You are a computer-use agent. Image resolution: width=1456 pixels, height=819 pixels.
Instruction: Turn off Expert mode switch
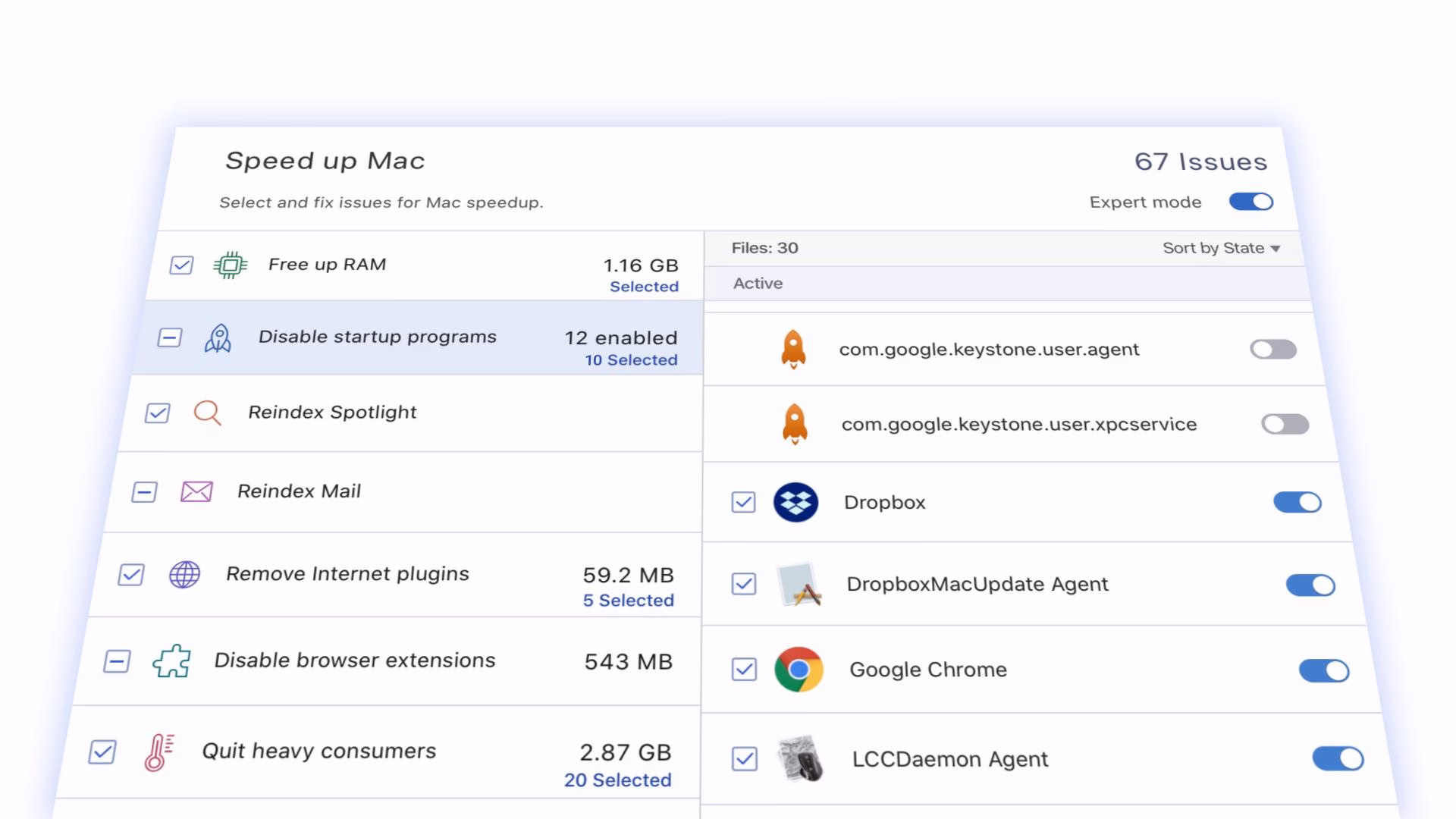(x=1250, y=202)
